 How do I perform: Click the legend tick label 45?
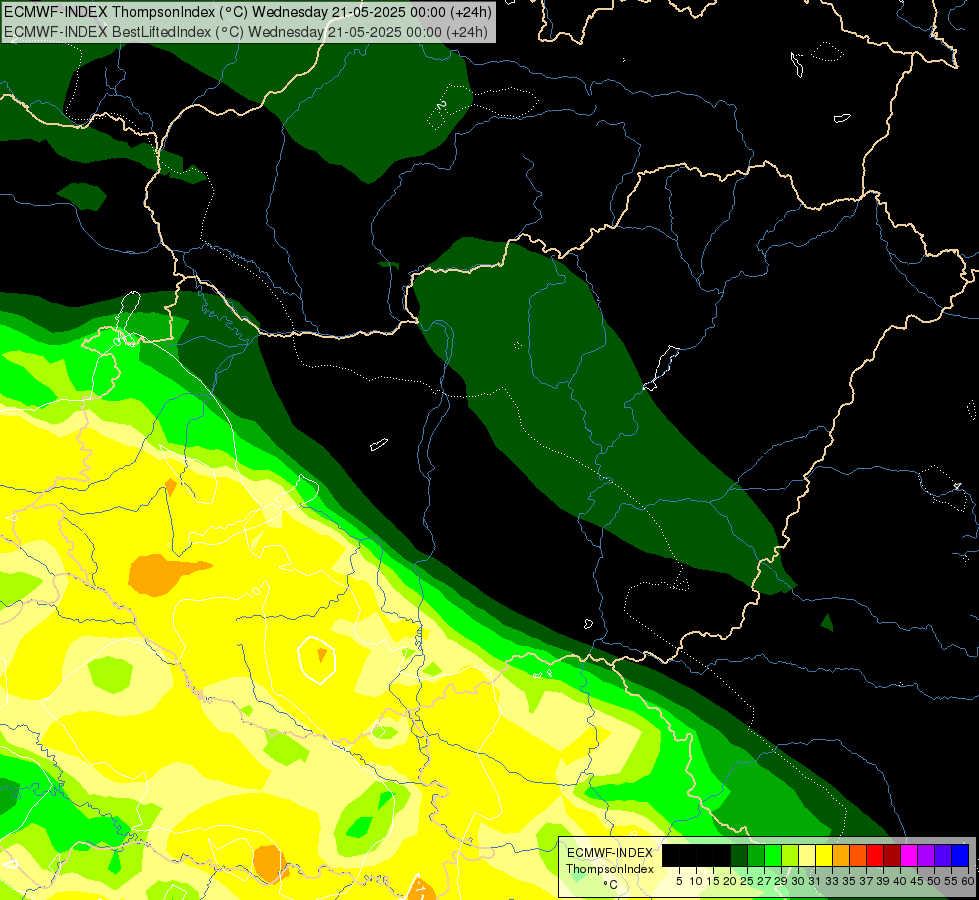918,881
